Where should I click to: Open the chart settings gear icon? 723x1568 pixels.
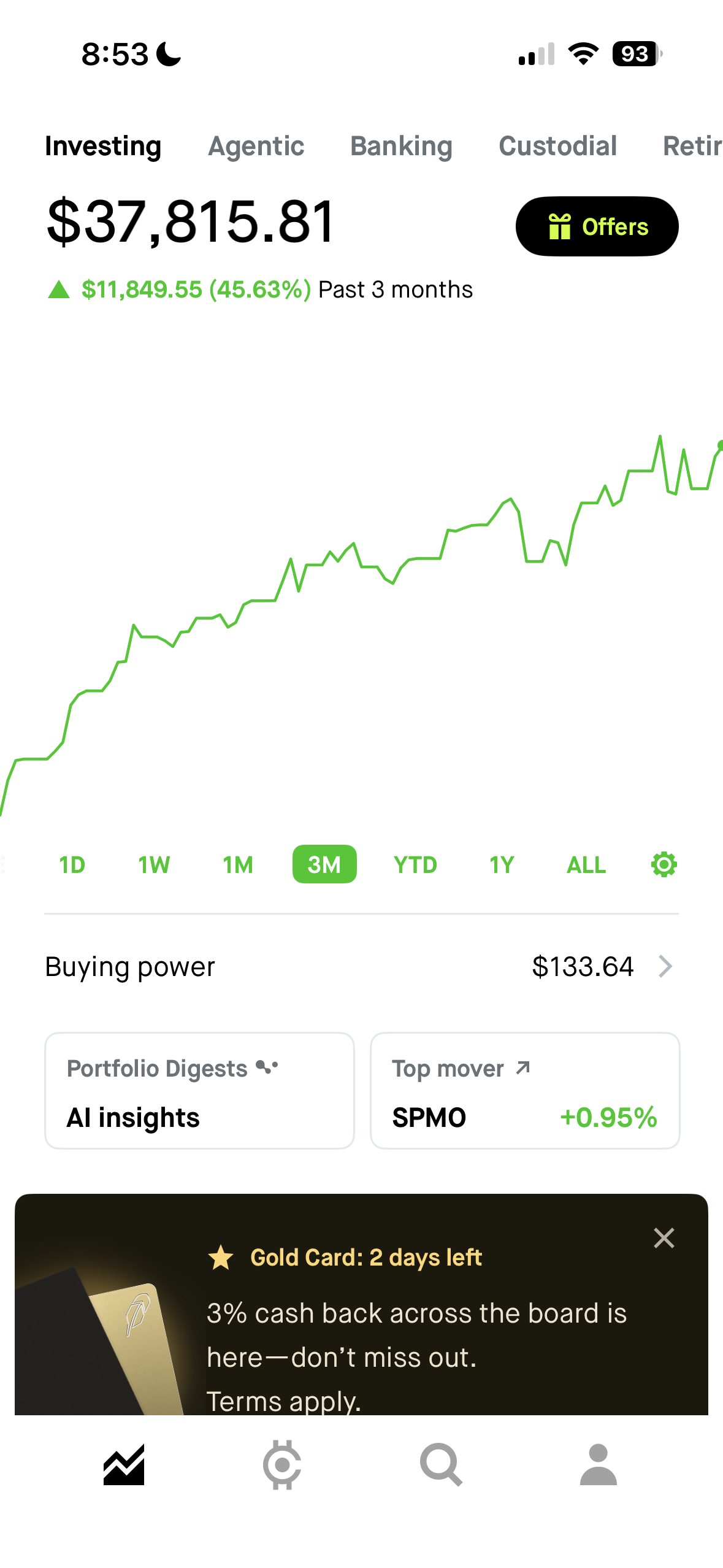click(664, 864)
